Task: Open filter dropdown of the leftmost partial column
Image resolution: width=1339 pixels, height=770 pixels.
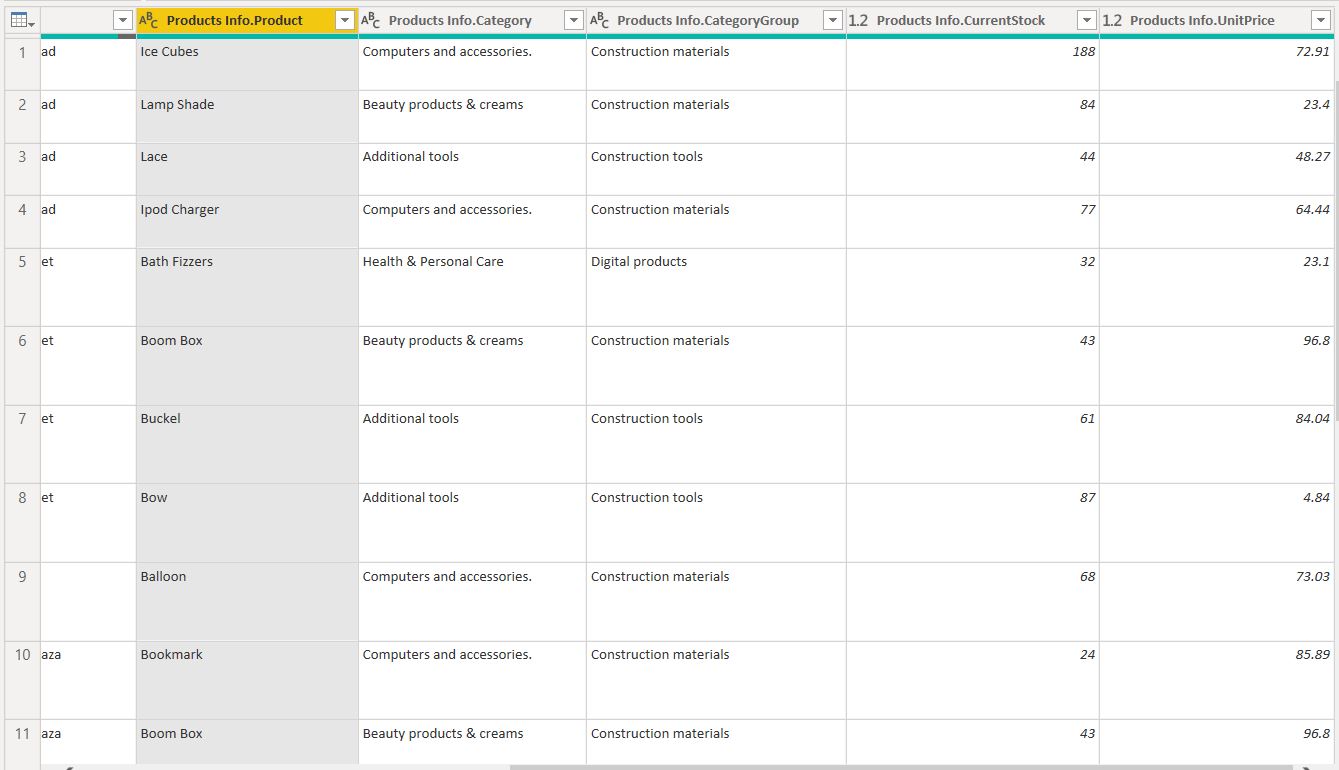Action: pos(122,20)
